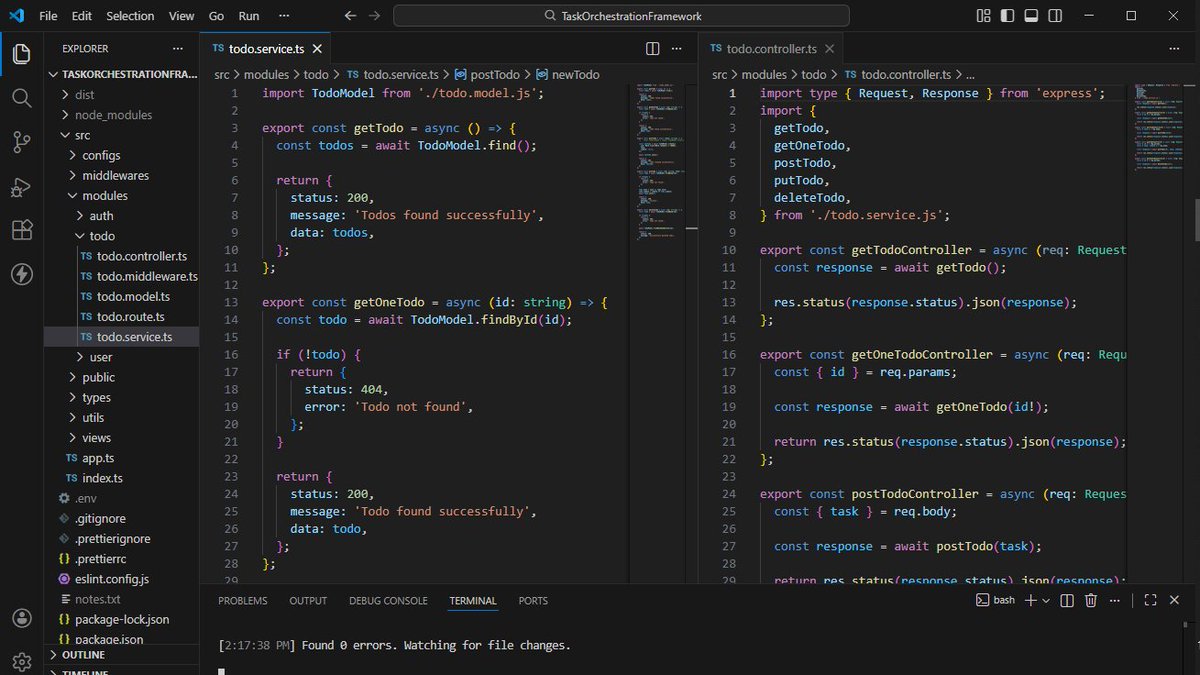
Task: Open eslint.config.js in file explorer
Action: [122, 578]
